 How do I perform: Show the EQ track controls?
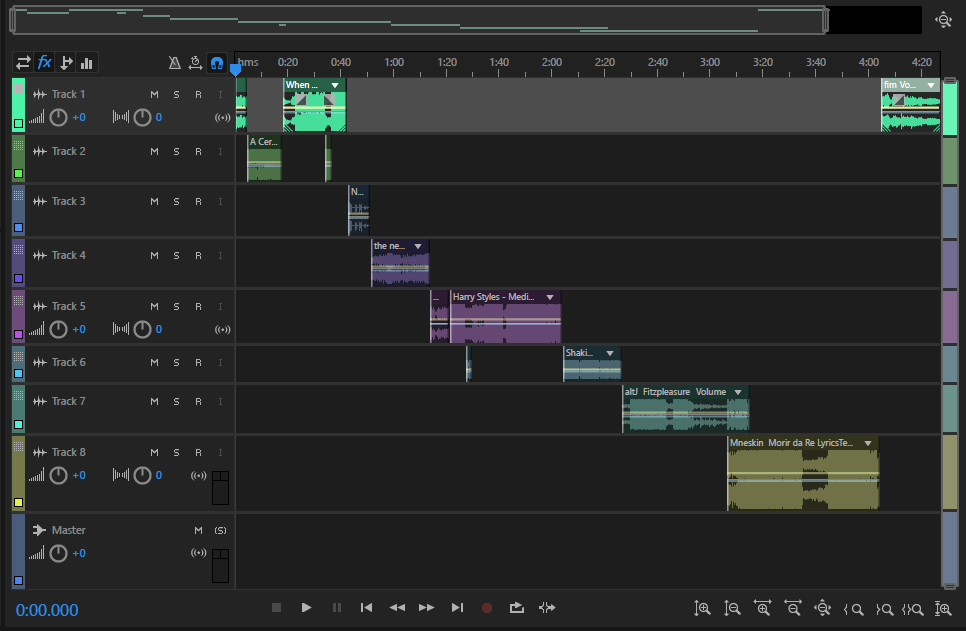(x=87, y=63)
